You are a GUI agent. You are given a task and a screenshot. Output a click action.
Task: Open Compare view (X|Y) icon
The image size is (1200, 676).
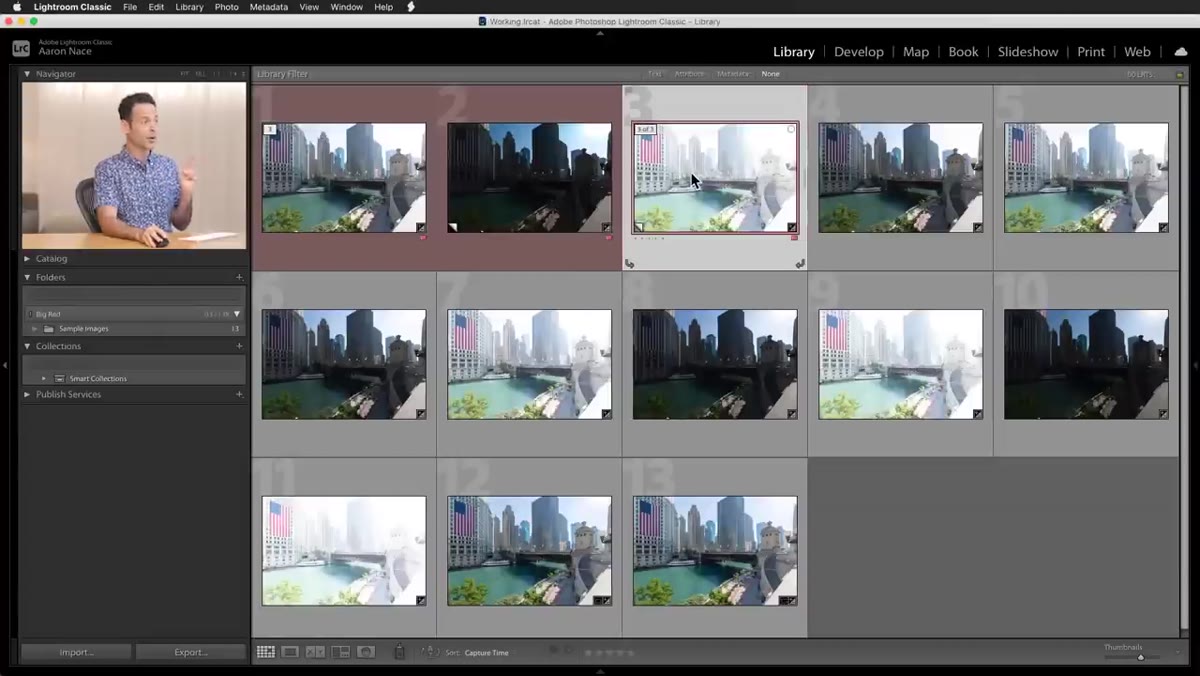315,652
